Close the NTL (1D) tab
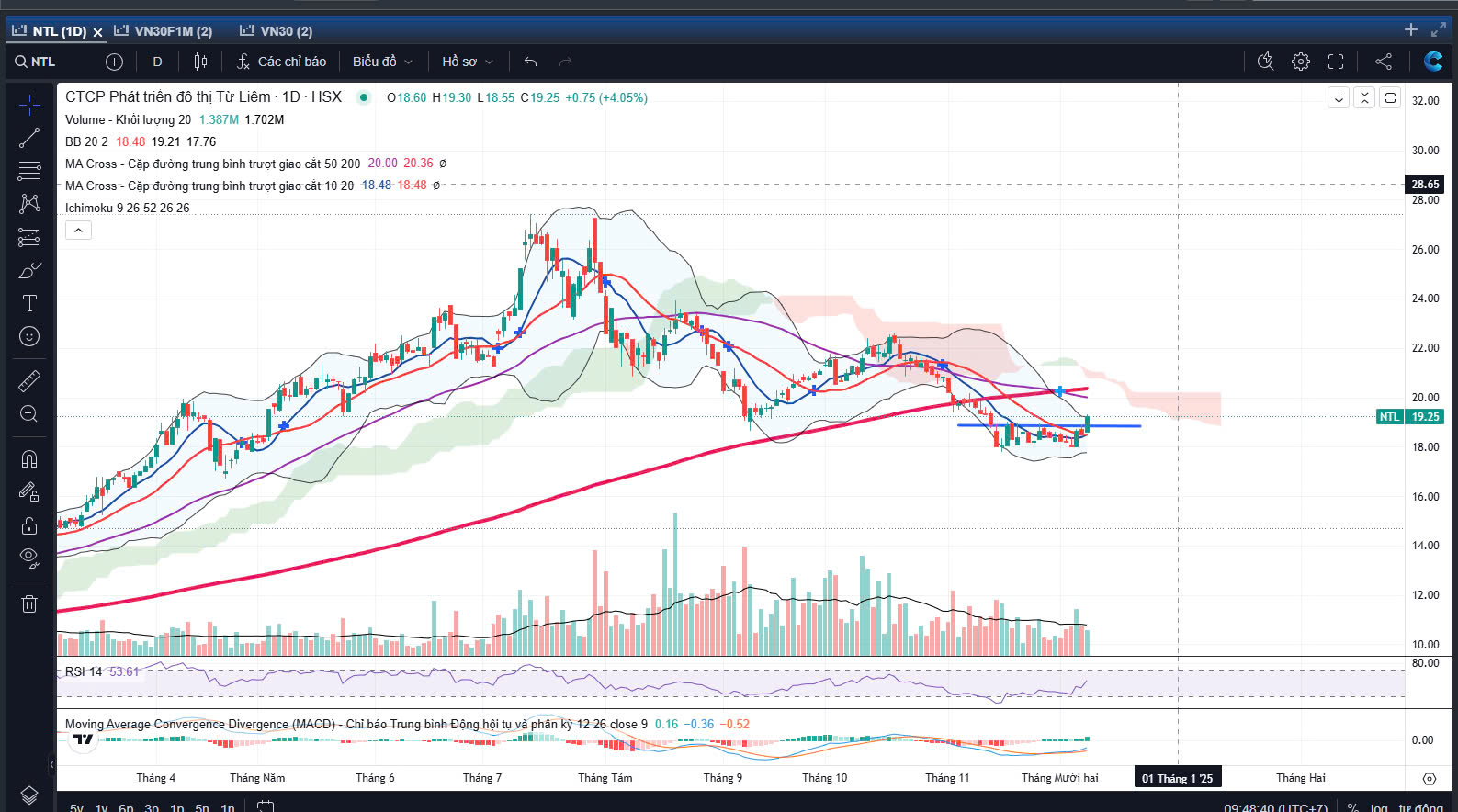The height and width of the screenshot is (812, 1458). tap(97, 32)
